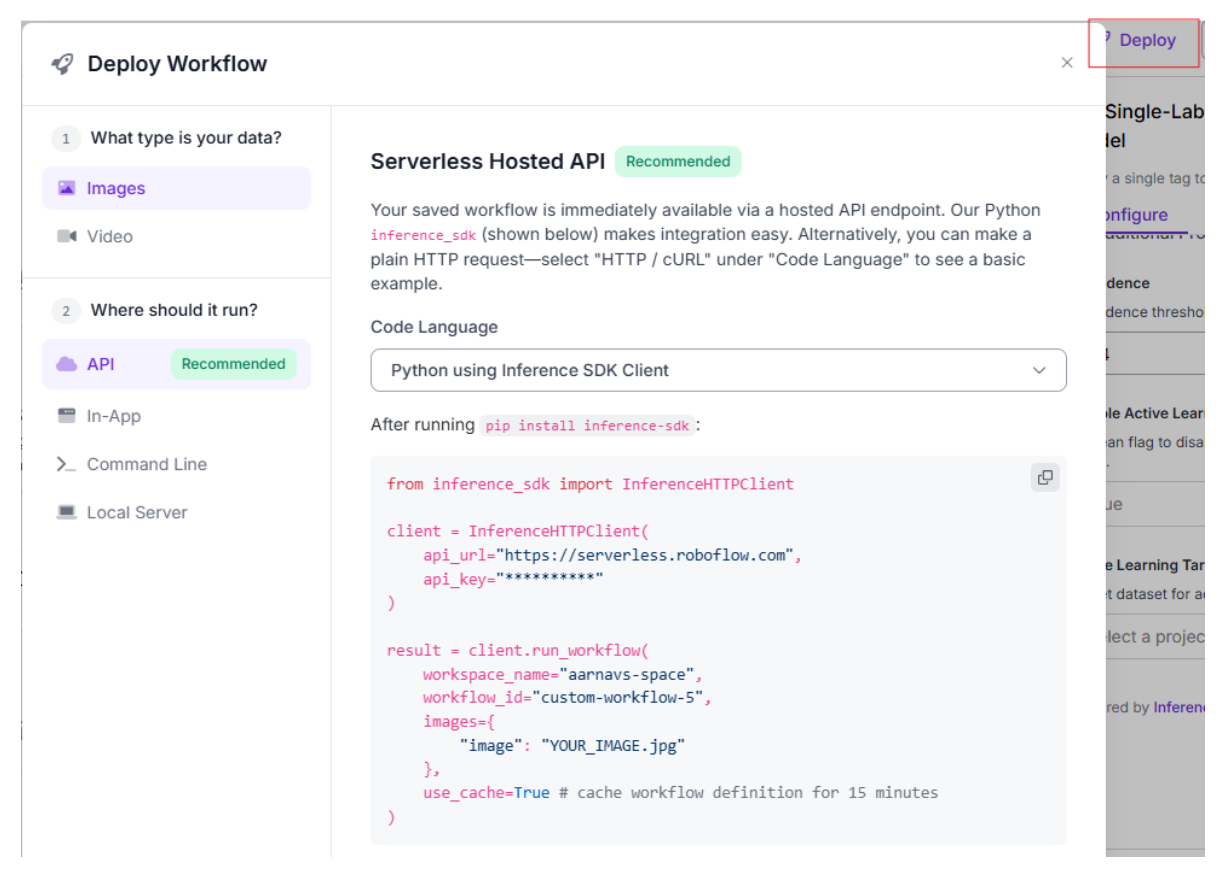Click the Images picture icon
The height and width of the screenshot is (880, 1228).
(67, 188)
